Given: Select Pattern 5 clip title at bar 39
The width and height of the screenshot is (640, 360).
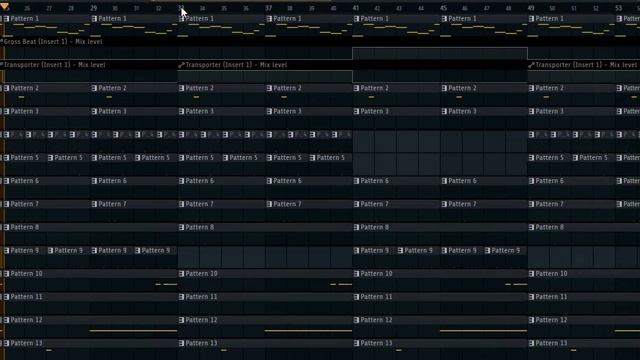Looking at the screenshot, I should pos(331,158).
